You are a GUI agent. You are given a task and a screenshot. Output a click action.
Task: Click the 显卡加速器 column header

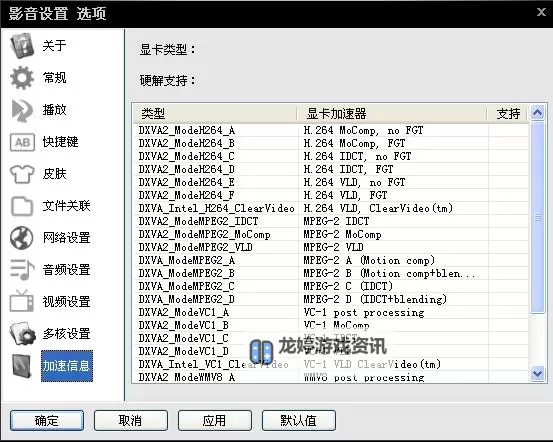click(x=392, y=114)
